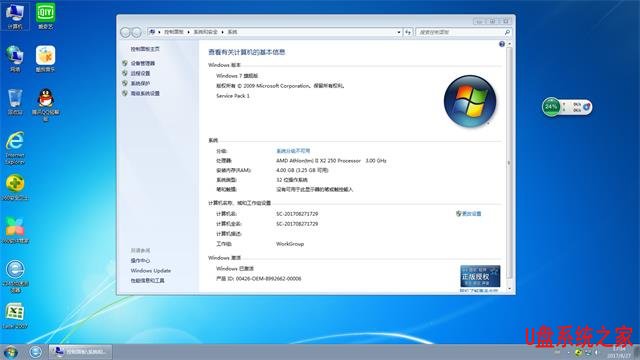Screen dimensions: 640x360
Task: Open the Recycle Bin on the desktop
Action: (15, 101)
